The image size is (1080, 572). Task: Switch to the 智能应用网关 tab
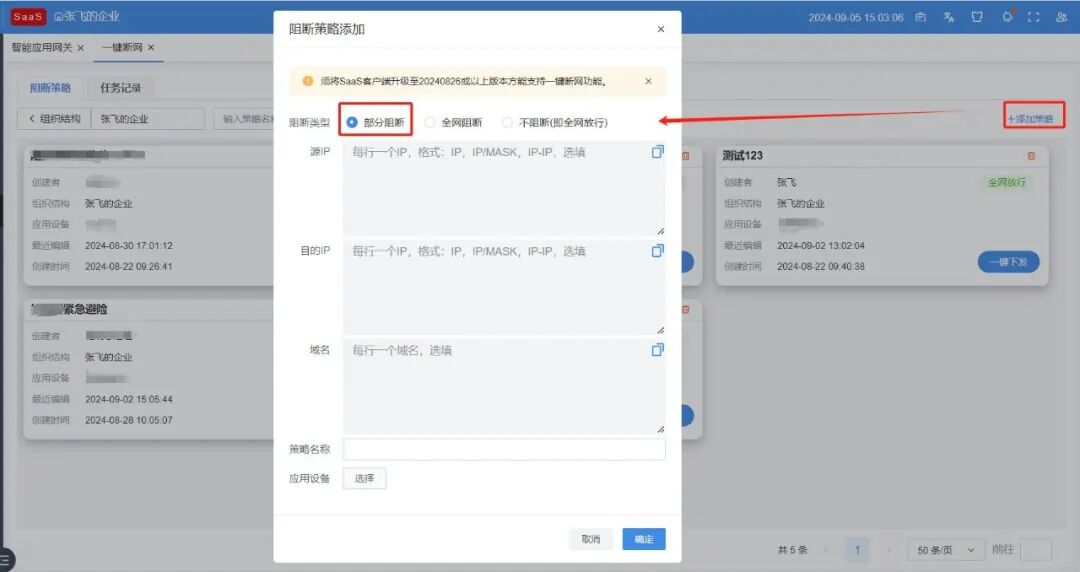(x=42, y=48)
